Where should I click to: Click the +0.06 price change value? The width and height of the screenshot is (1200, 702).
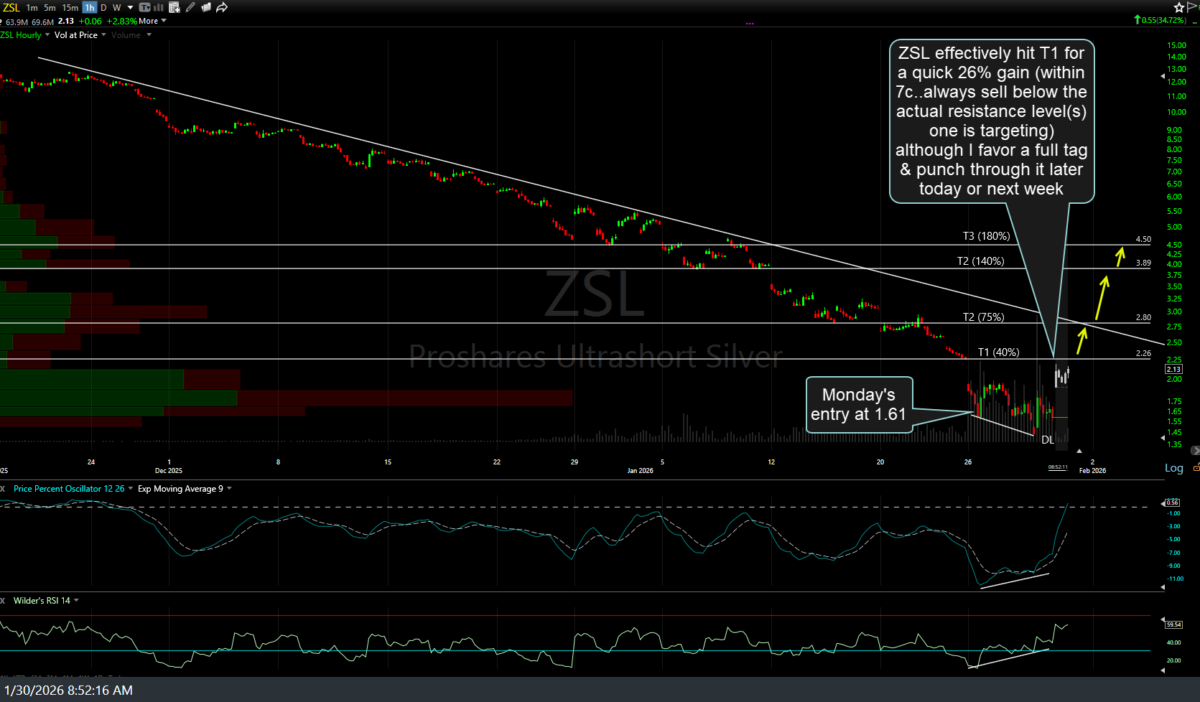point(90,21)
